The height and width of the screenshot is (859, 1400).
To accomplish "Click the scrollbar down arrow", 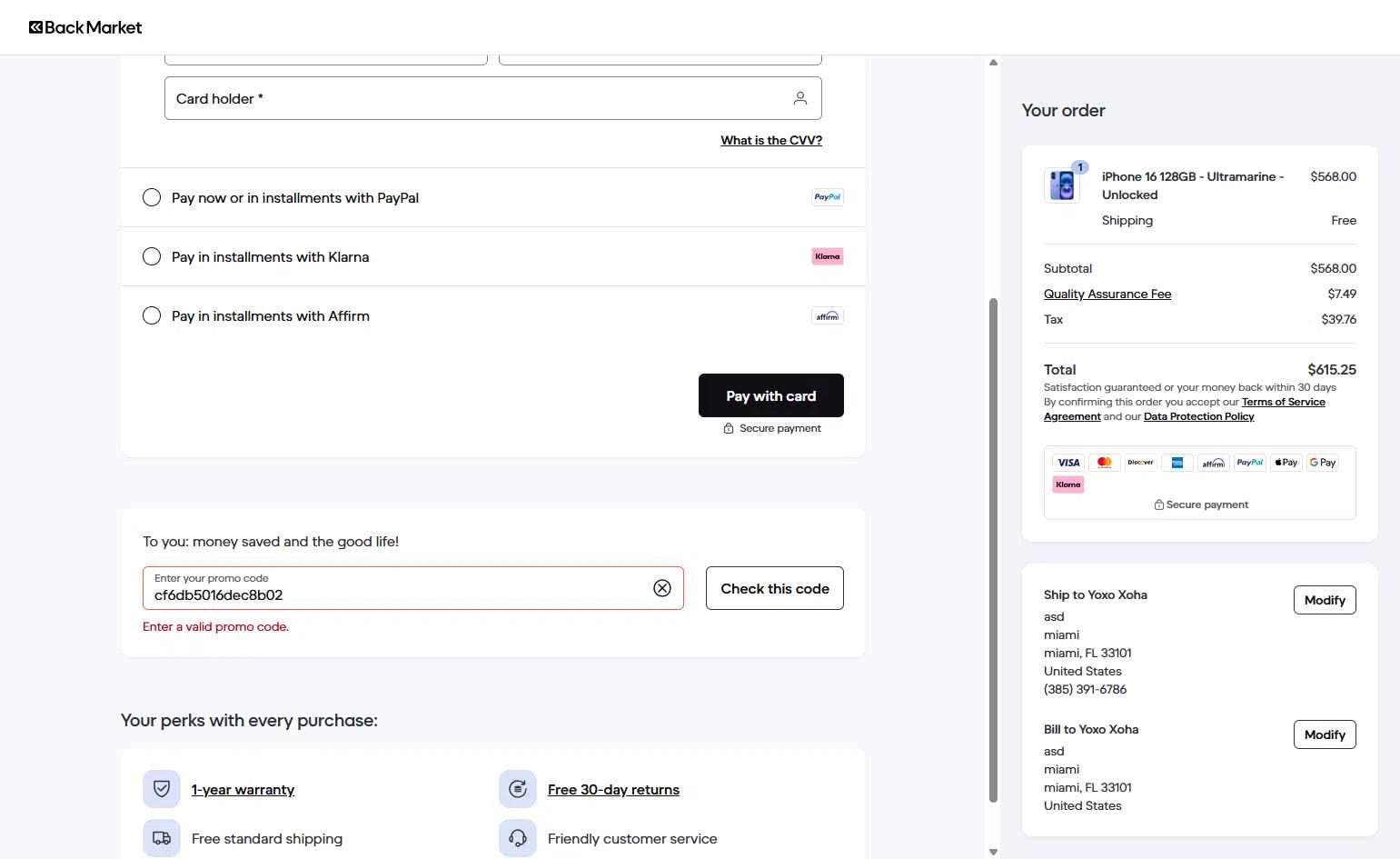I will (x=993, y=852).
